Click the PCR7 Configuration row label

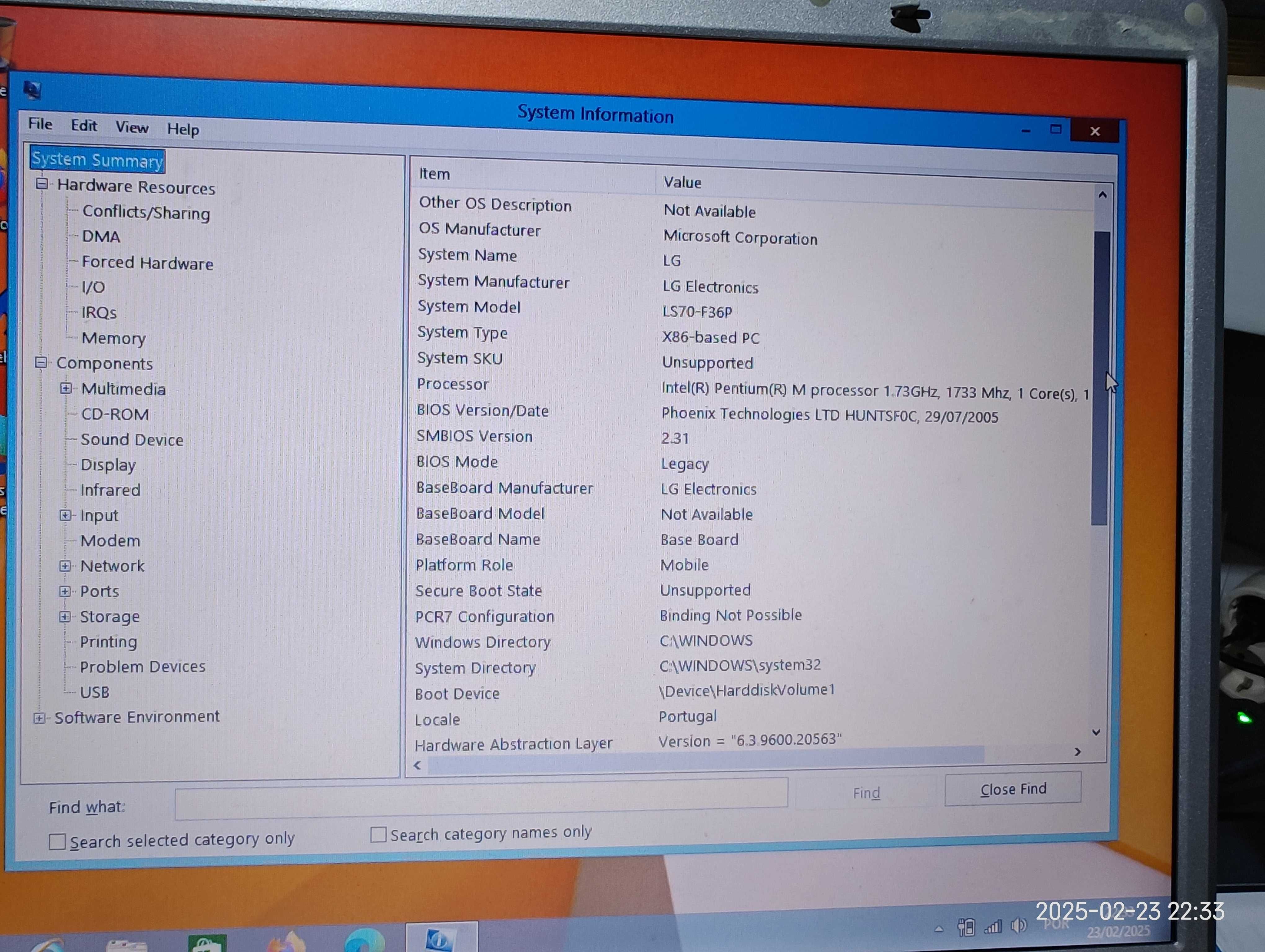pos(485,617)
